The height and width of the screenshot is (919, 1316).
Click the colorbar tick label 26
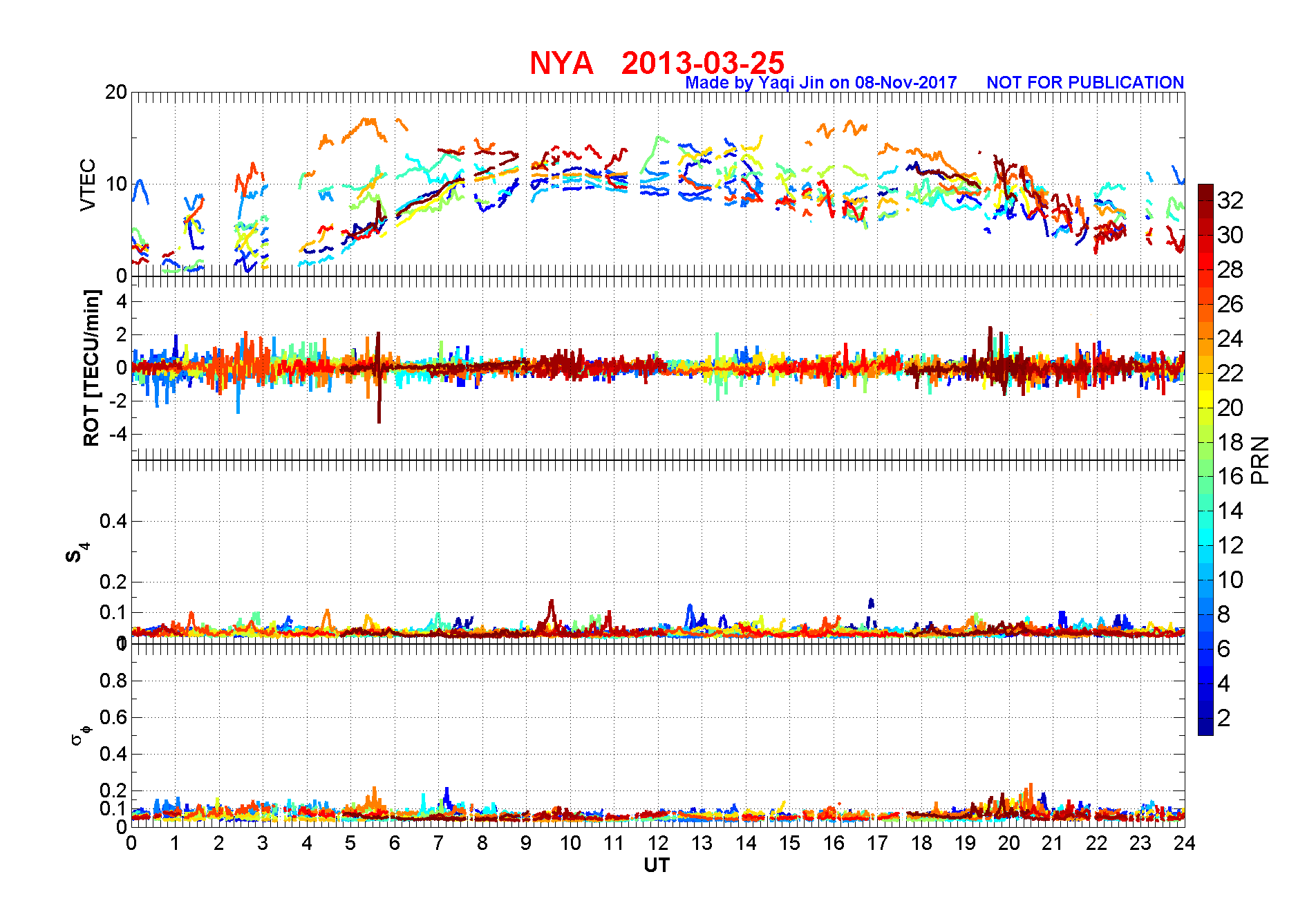[x=1230, y=304]
